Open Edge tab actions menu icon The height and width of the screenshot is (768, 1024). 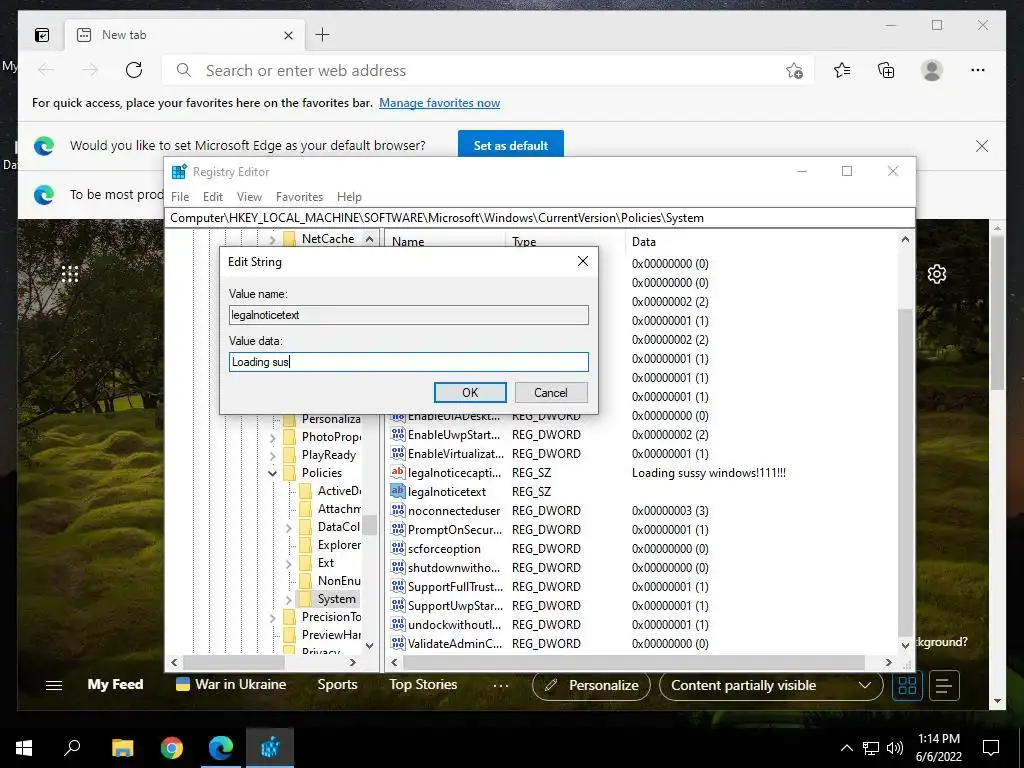click(x=42, y=35)
